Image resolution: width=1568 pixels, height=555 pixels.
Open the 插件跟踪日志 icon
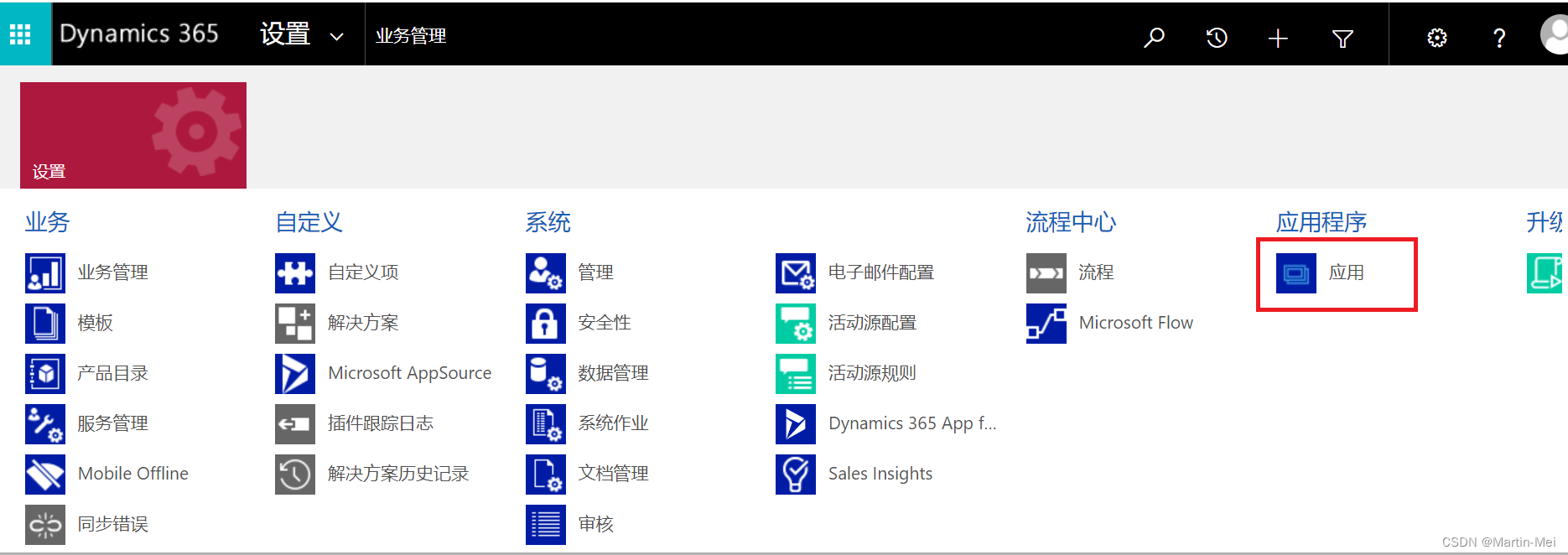[x=295, y=424]
